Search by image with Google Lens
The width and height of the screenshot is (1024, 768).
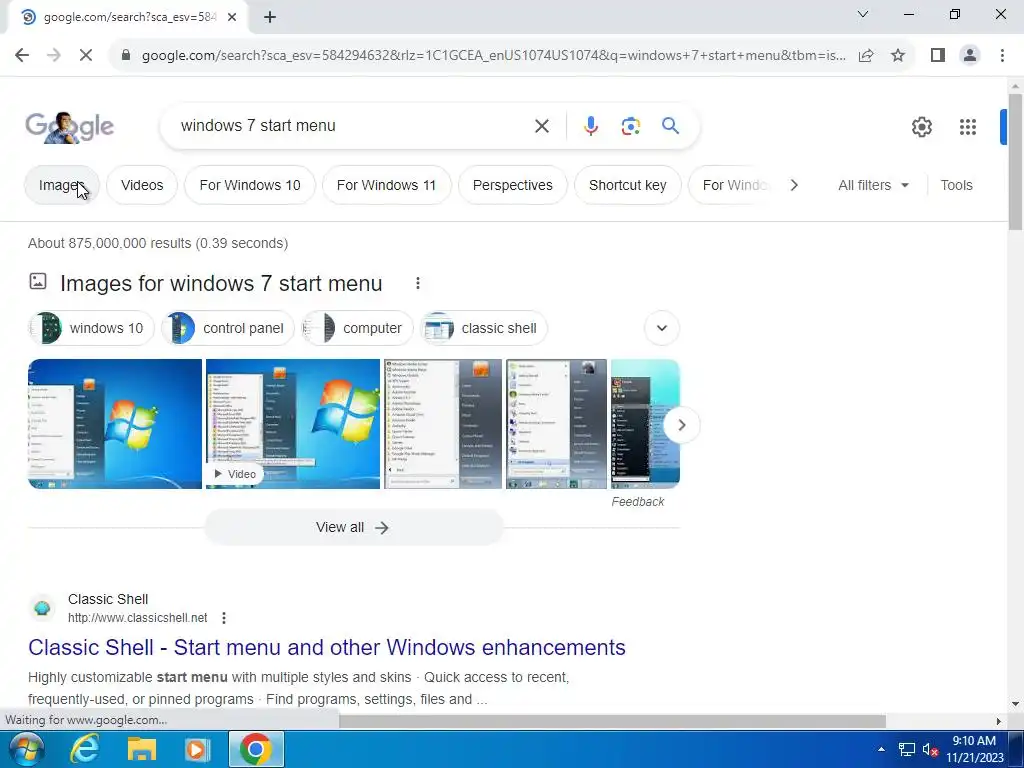(x=631, y=126)
